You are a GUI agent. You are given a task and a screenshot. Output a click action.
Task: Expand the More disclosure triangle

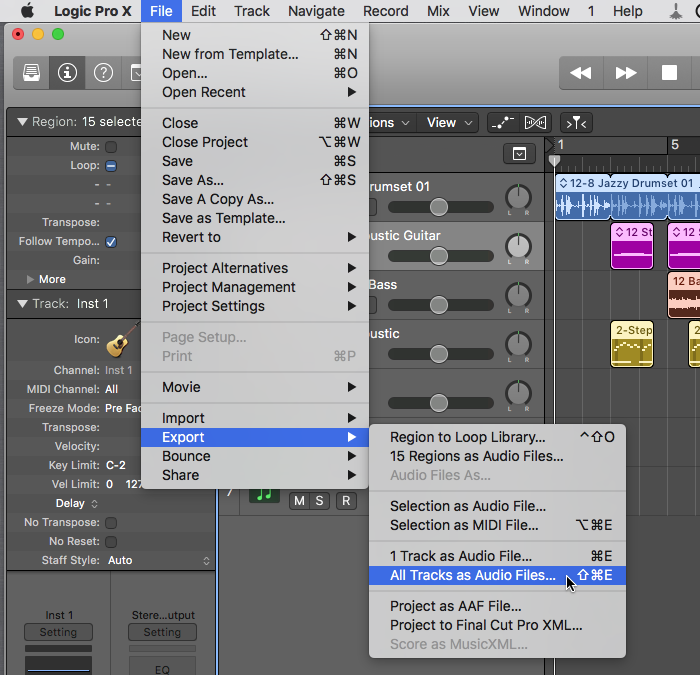(30, 279)
